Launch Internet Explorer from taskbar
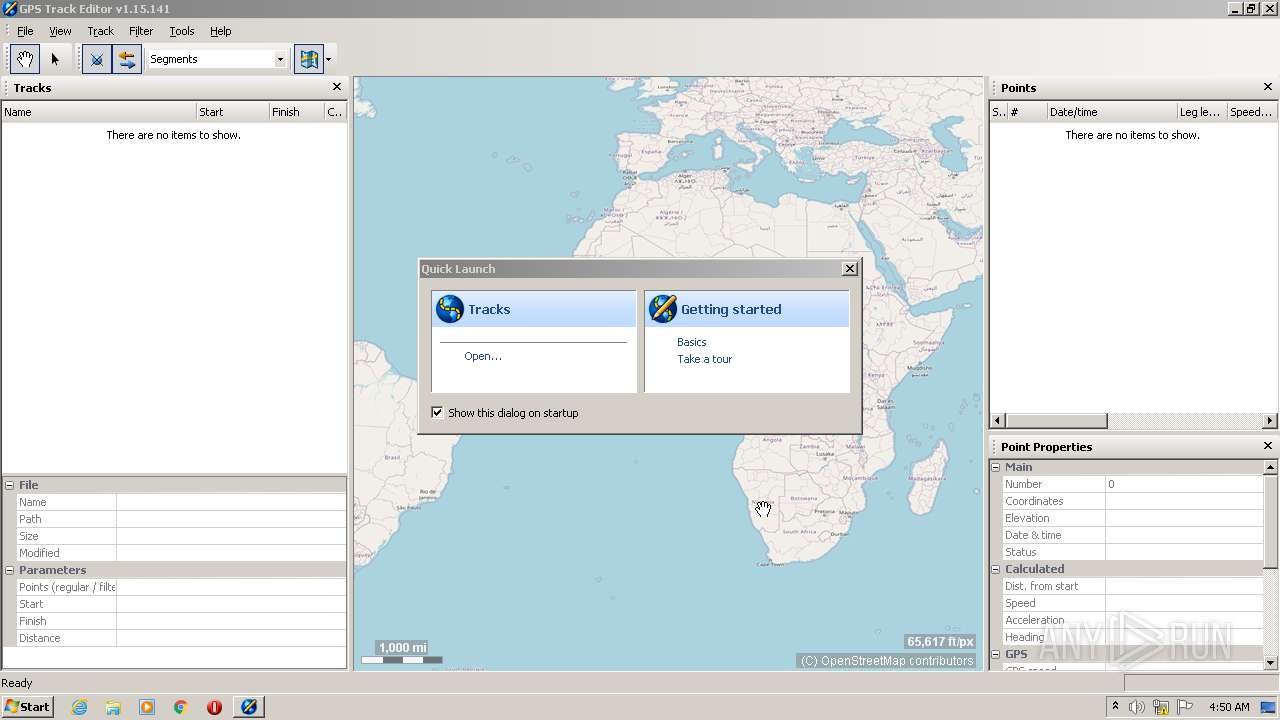This screenshot has height=720, width=1280. click(79, 707)
